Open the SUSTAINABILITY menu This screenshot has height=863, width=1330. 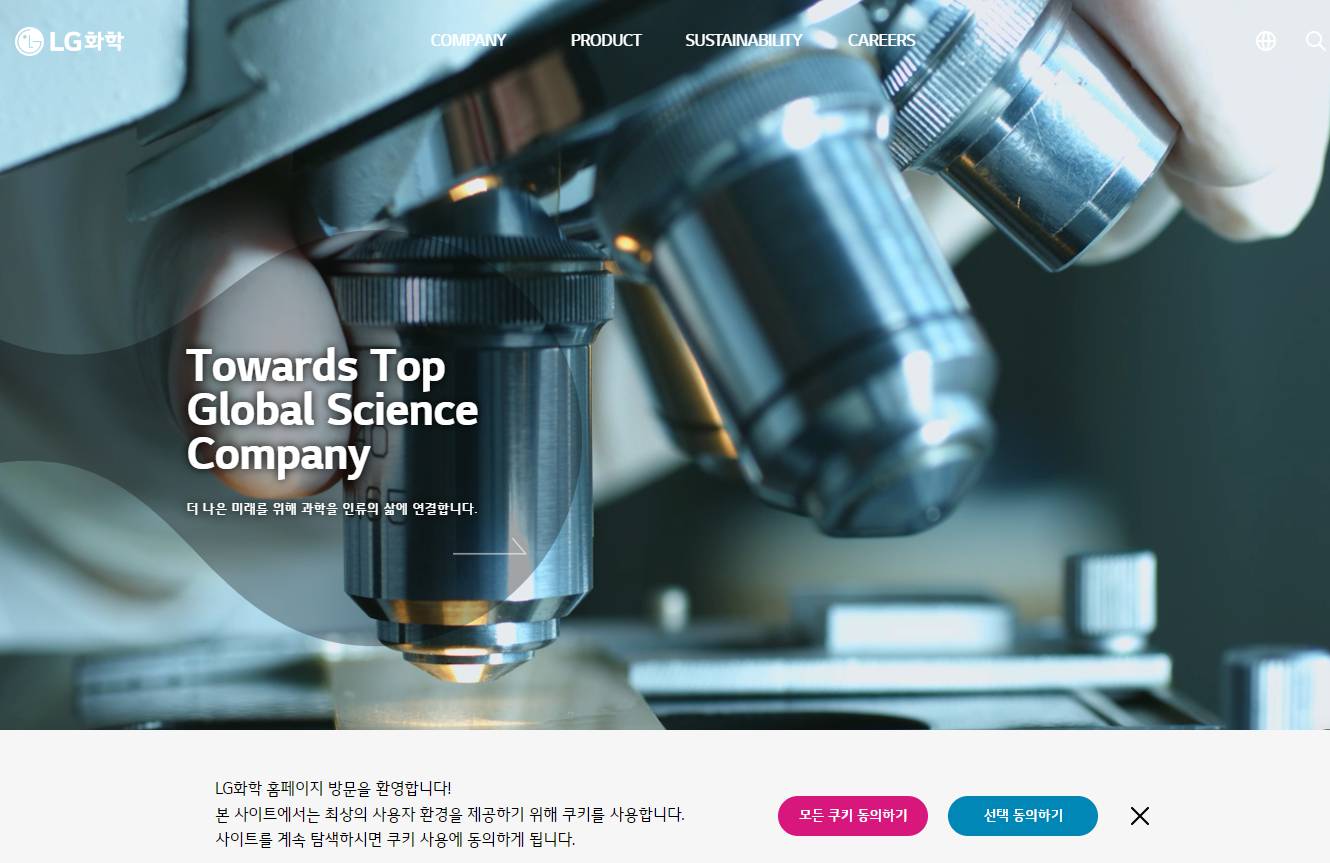tap(743, 41)
